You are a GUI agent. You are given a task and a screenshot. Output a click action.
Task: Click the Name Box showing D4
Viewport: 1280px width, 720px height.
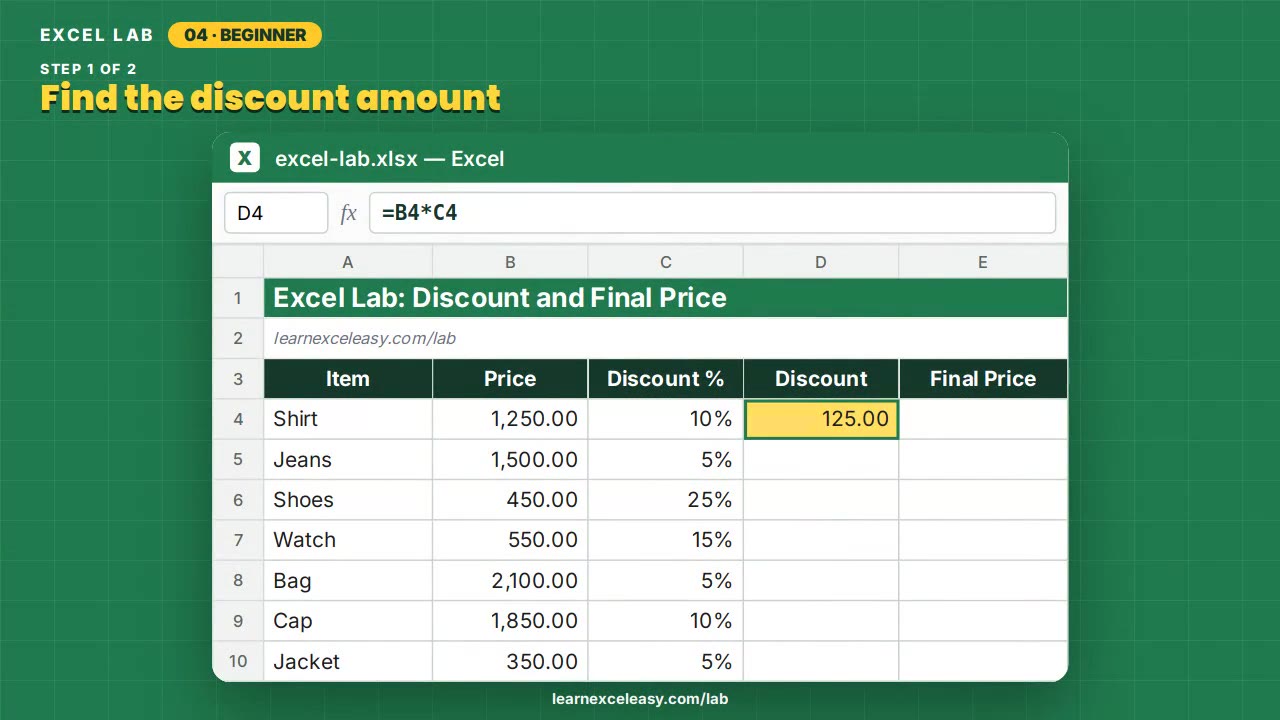point(276,213)
